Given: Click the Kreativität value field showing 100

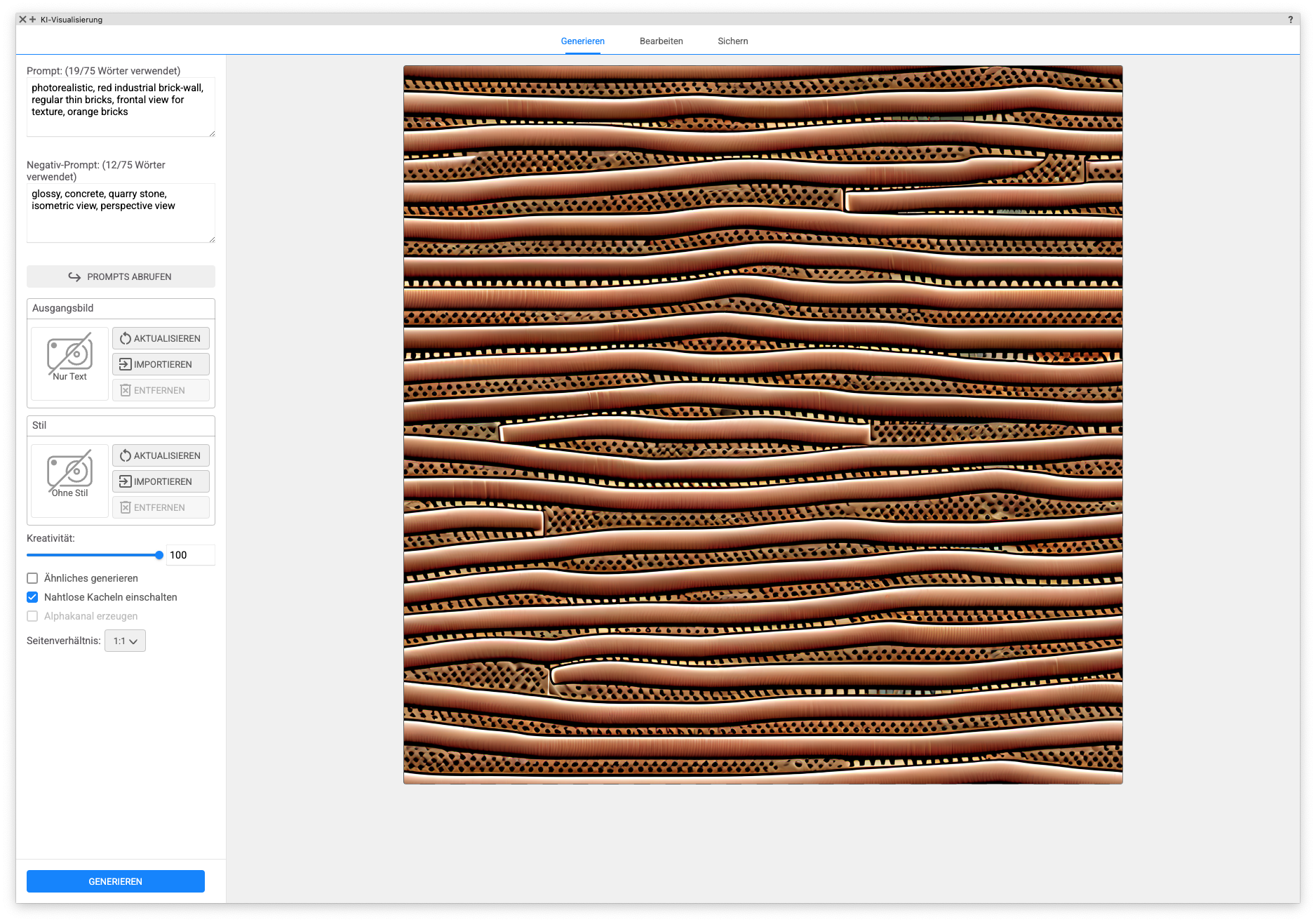Looking at the screenshot, I should point(190,555).
